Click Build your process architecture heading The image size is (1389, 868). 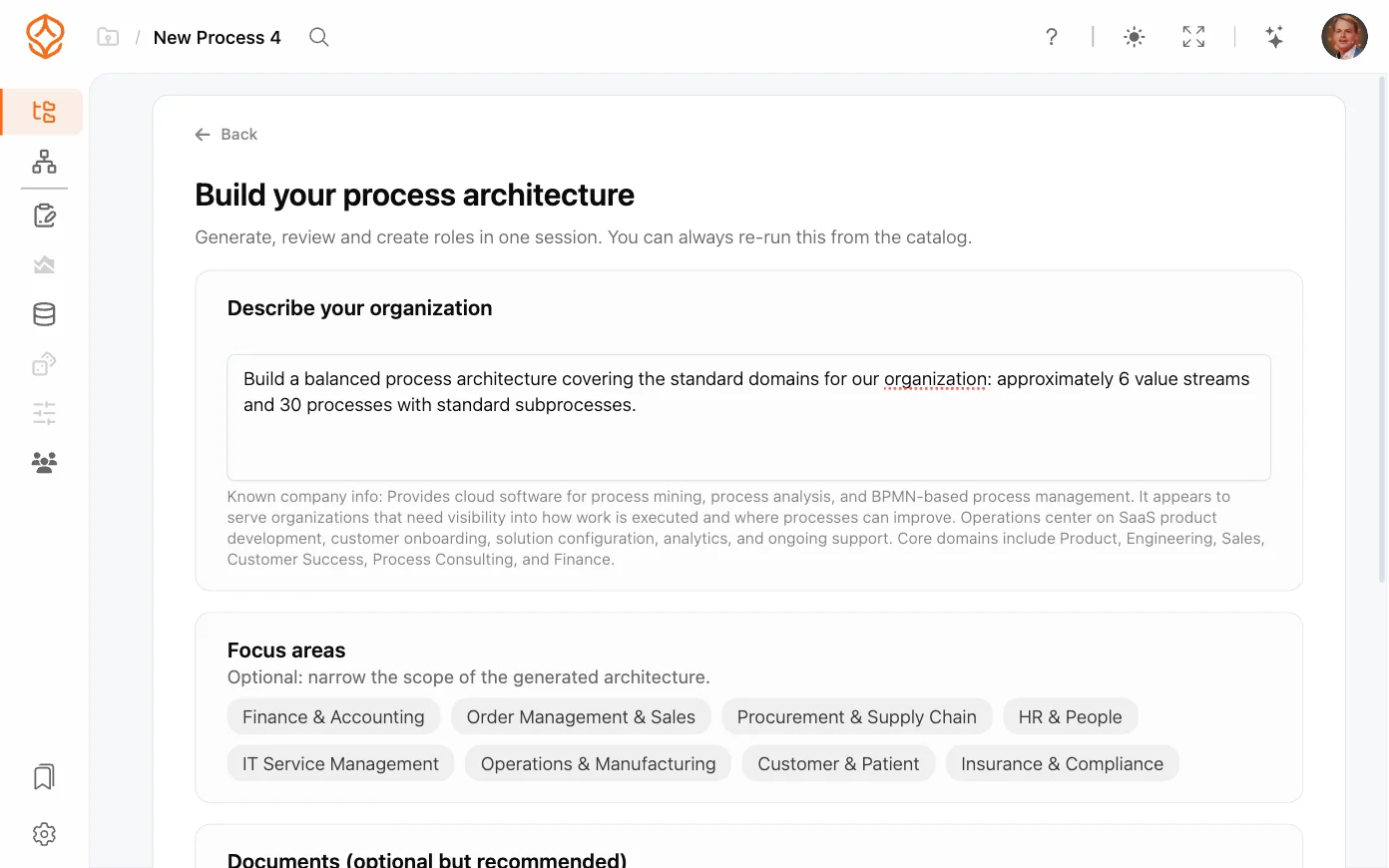tap(414, 195)
